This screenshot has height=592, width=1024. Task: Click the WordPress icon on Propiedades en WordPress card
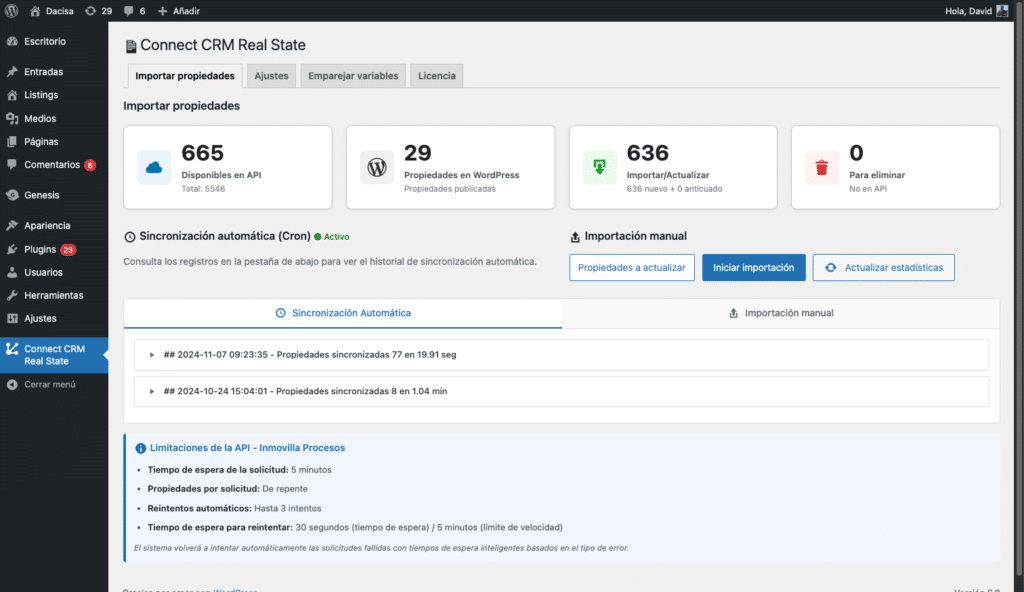[x=376, y=167]
